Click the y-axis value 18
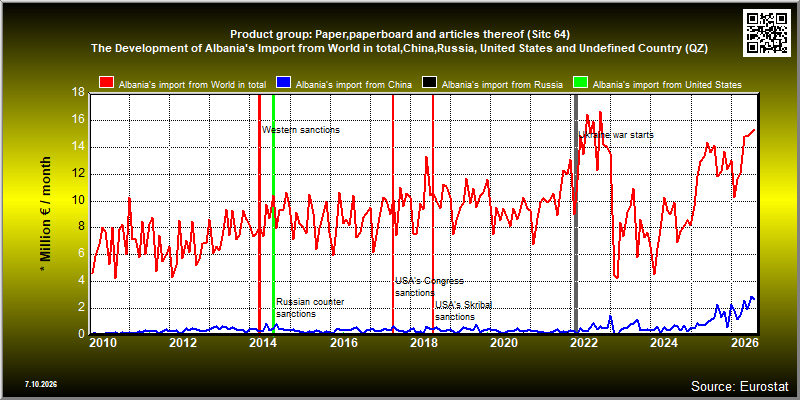 point(79,93)
